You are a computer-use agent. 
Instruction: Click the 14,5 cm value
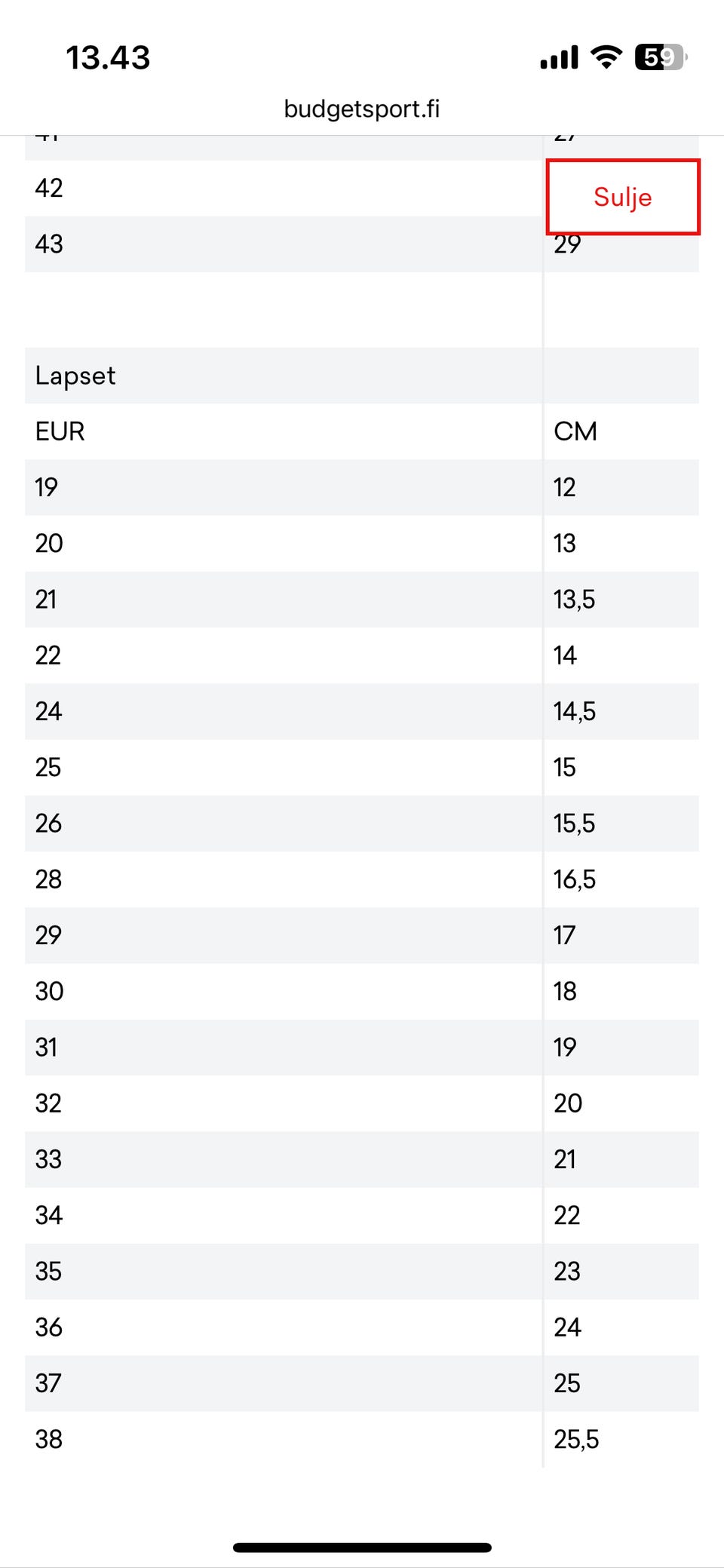(574, 711)
